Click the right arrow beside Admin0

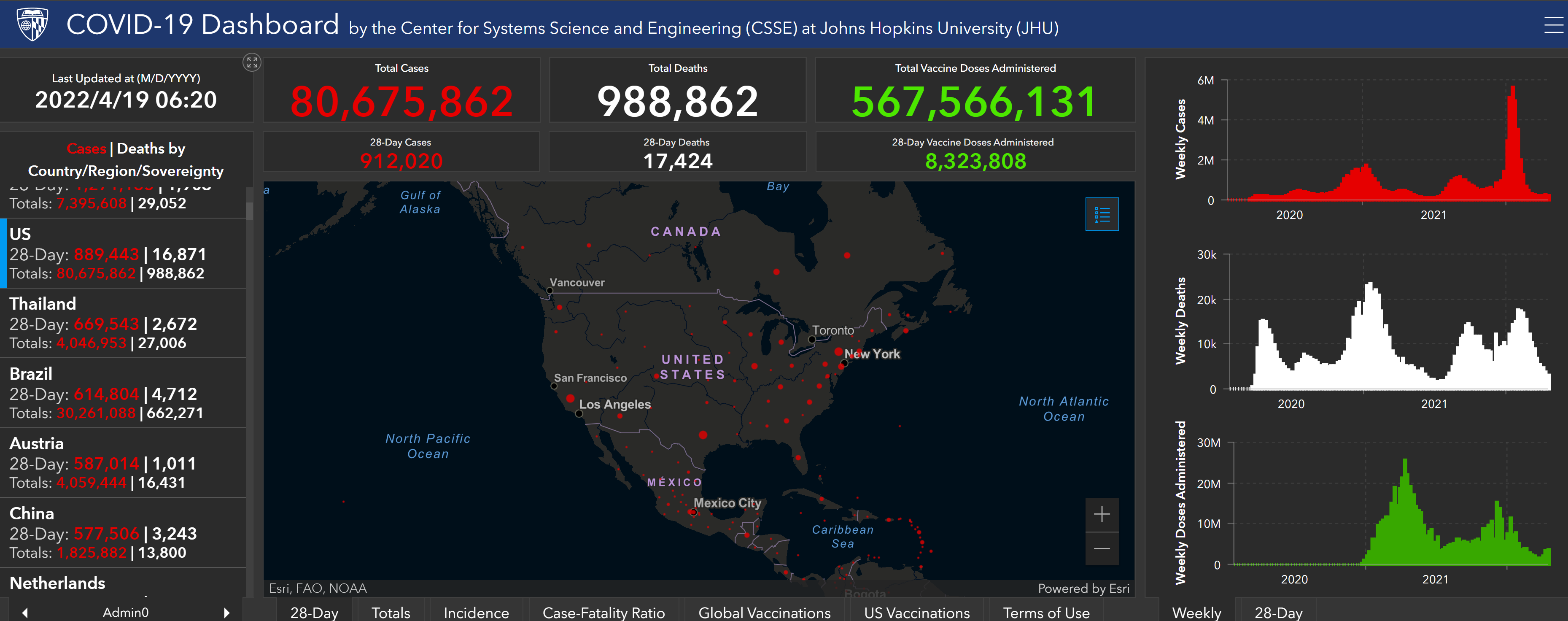227,613
